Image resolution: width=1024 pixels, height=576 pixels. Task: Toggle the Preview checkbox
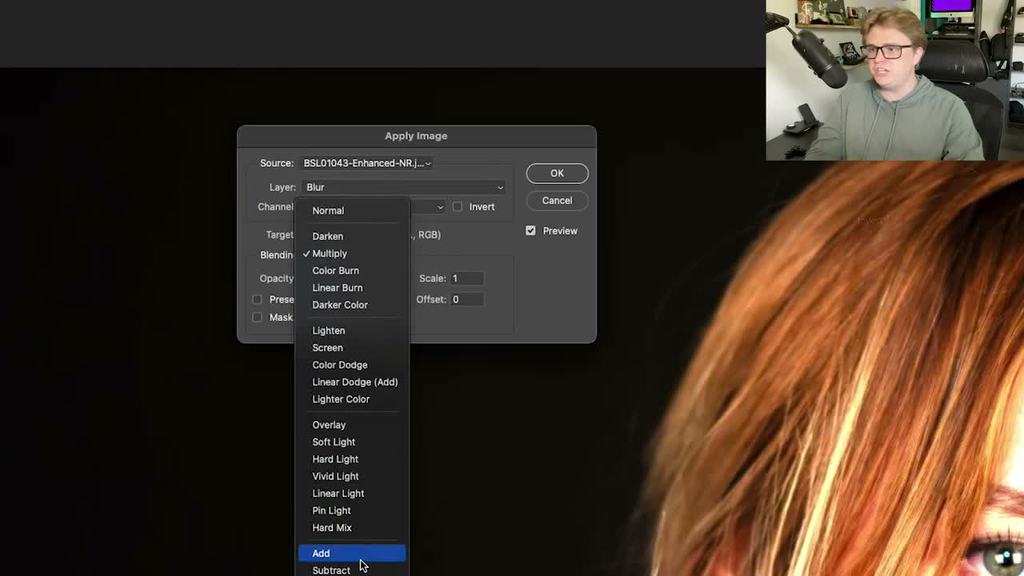point(530,231)
